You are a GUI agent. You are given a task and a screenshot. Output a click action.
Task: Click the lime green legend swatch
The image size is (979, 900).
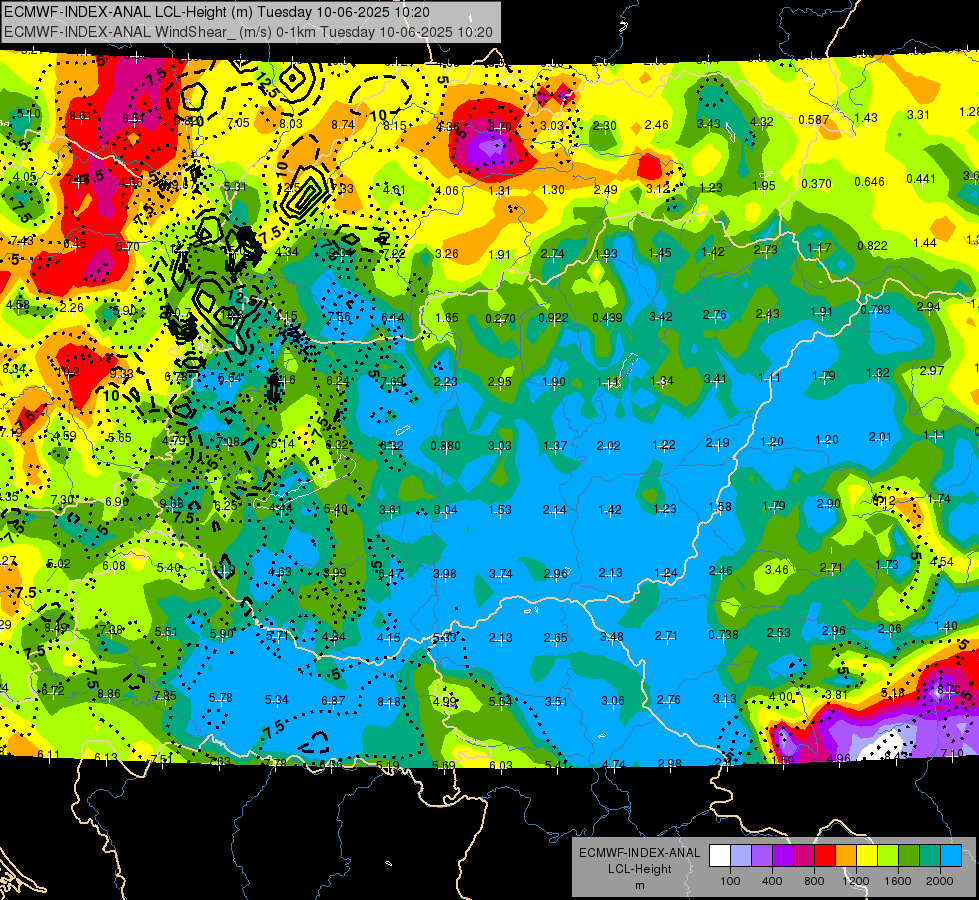(x=888, y=856)
